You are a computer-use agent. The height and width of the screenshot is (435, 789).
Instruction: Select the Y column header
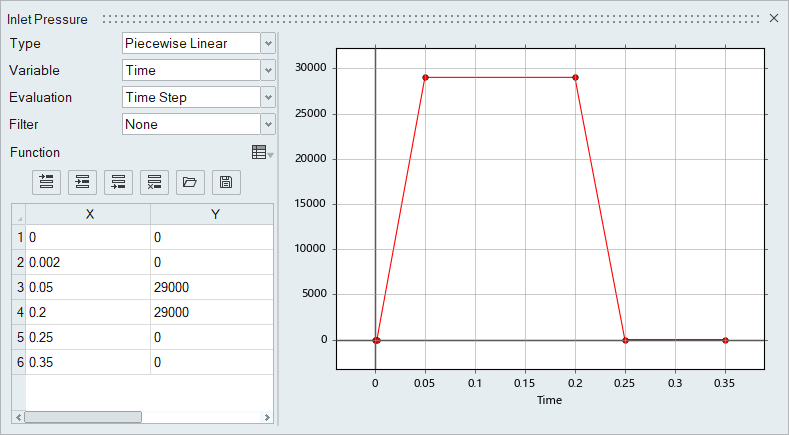[x=212, y=214]
